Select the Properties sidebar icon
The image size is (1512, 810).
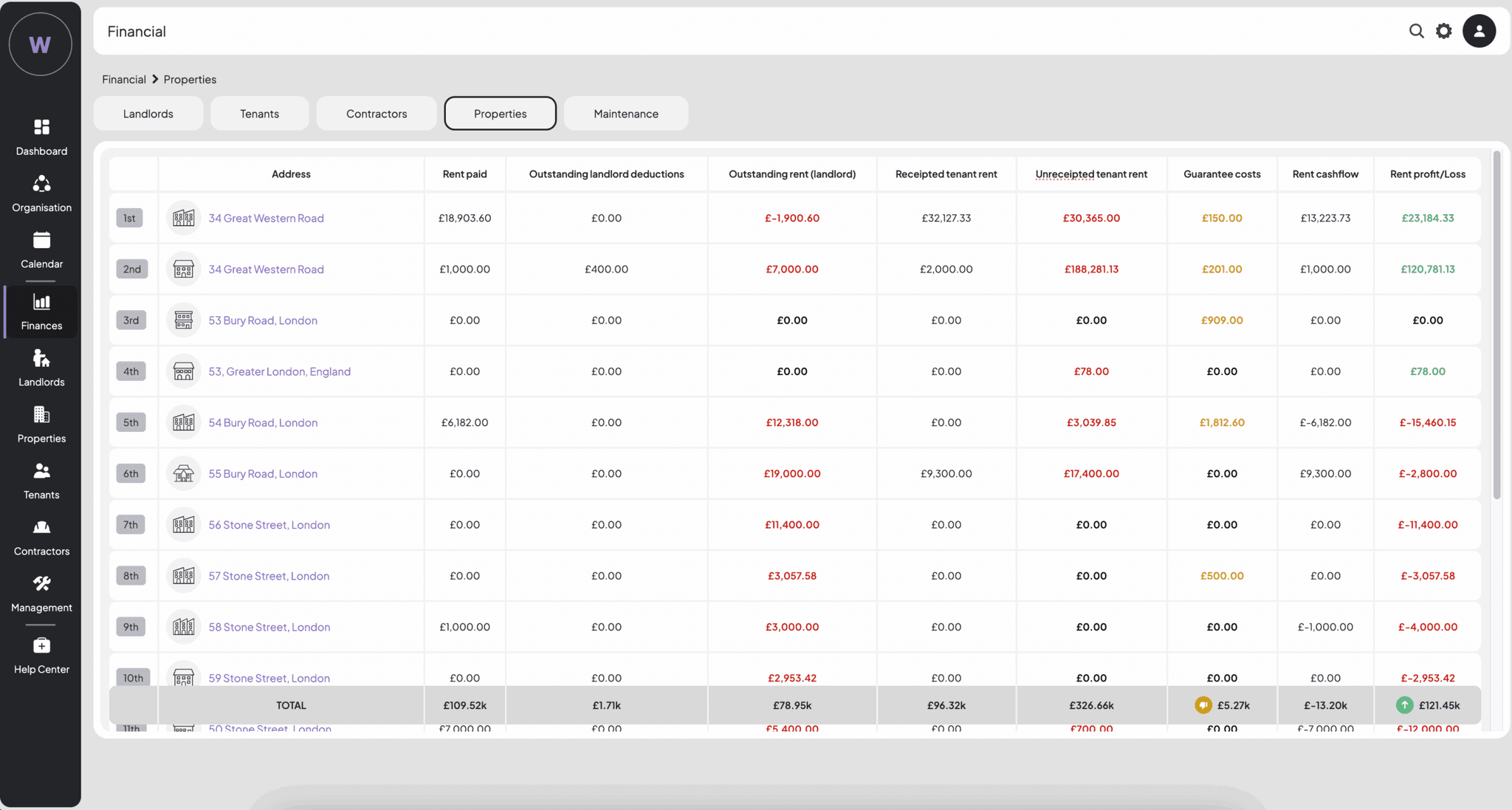click(41, 425)
